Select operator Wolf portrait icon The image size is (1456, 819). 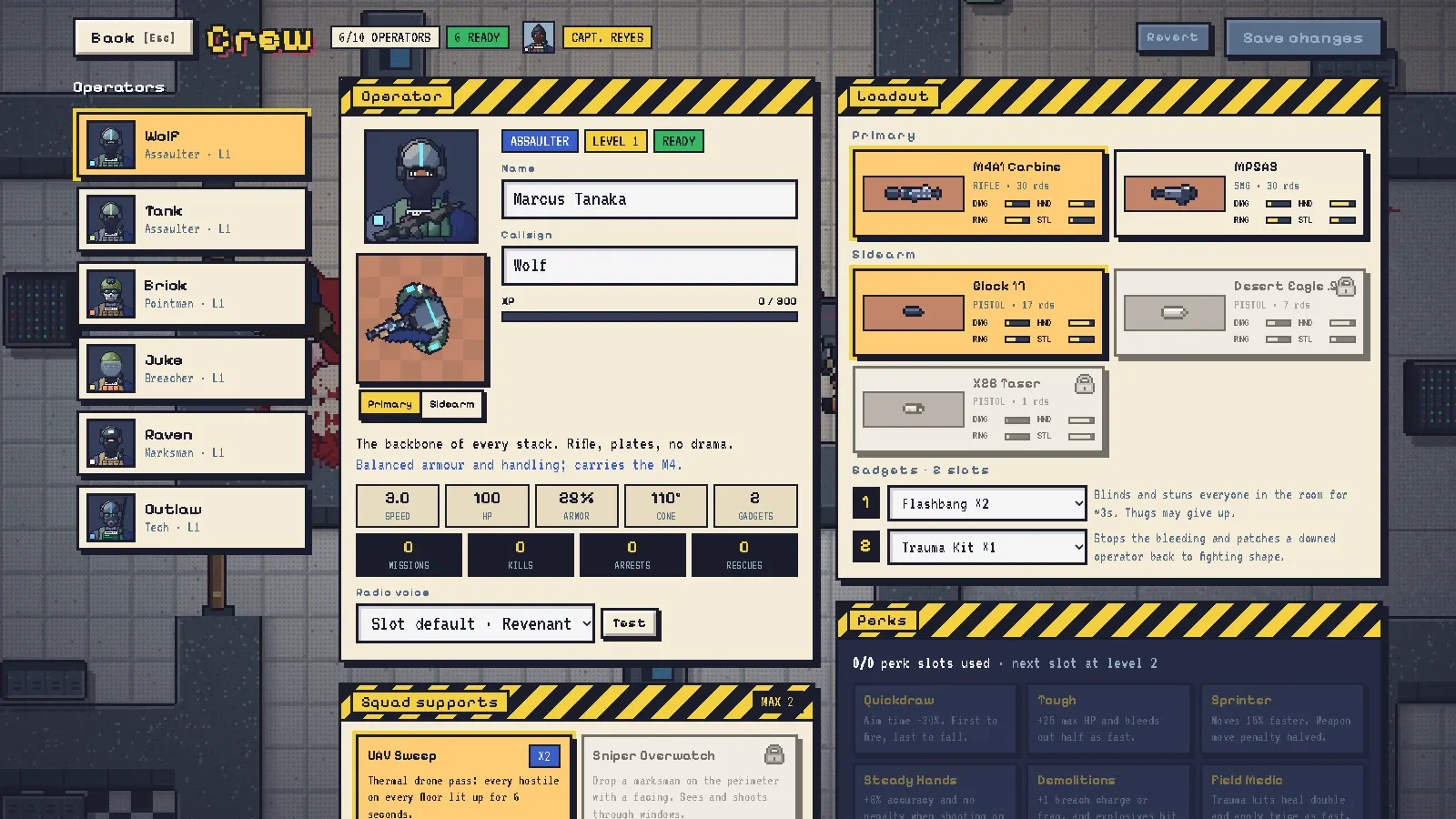111,145
